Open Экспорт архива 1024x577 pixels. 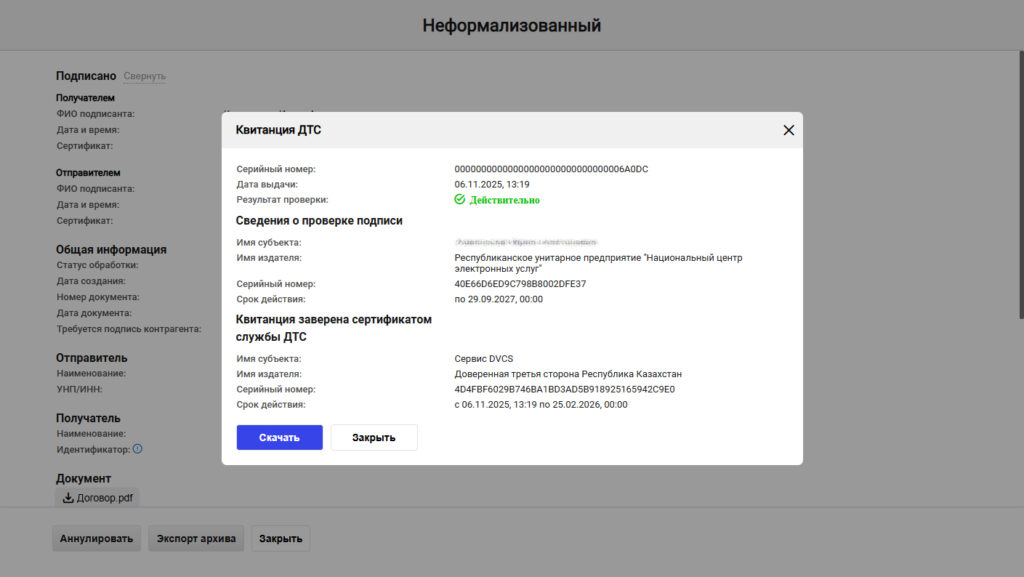pos(196,538)
